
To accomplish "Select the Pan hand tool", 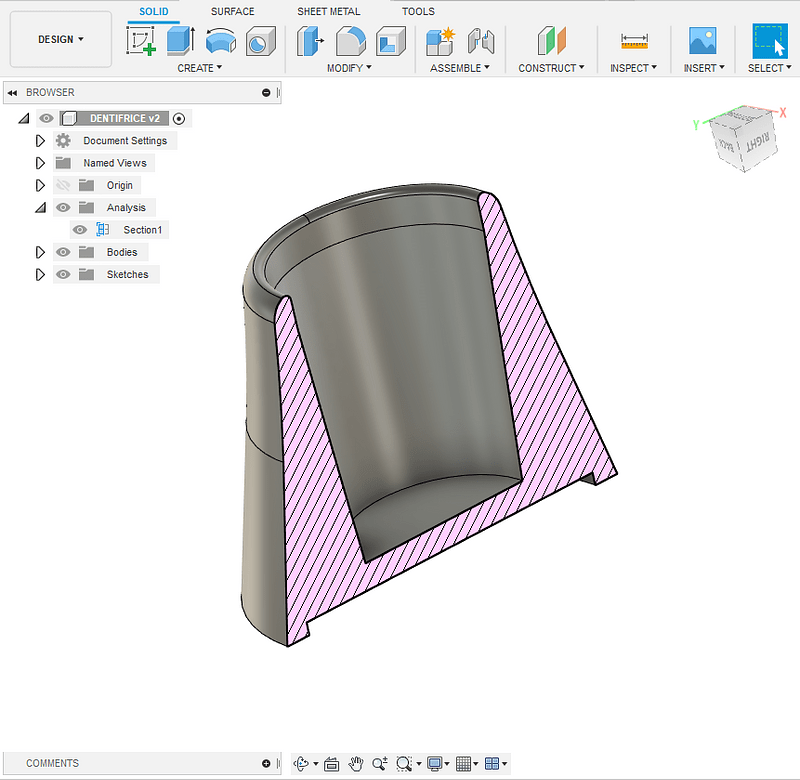I will [x=356, y=764].
